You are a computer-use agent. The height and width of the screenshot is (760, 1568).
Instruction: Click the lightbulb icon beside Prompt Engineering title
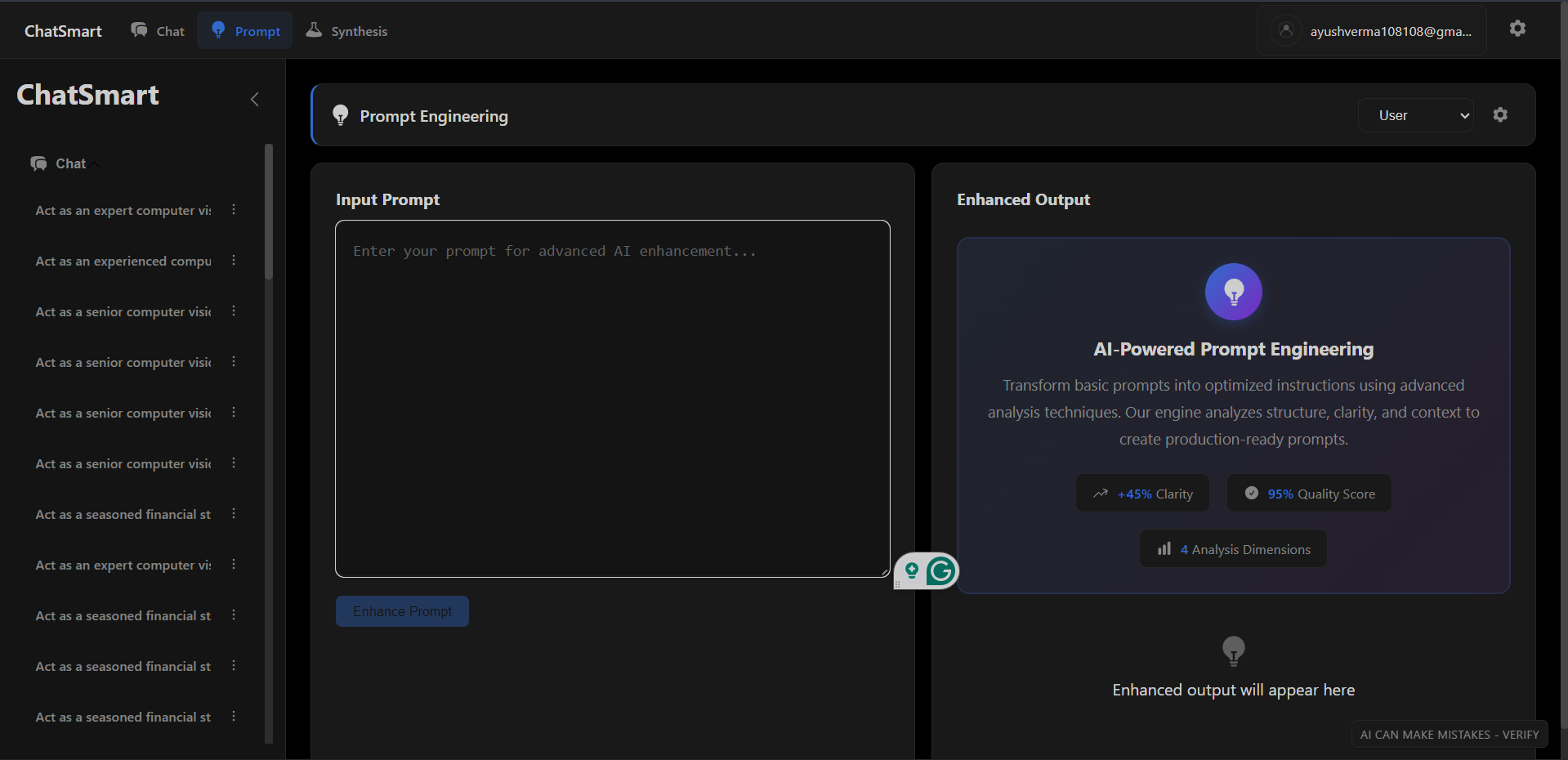pos(341,115)
